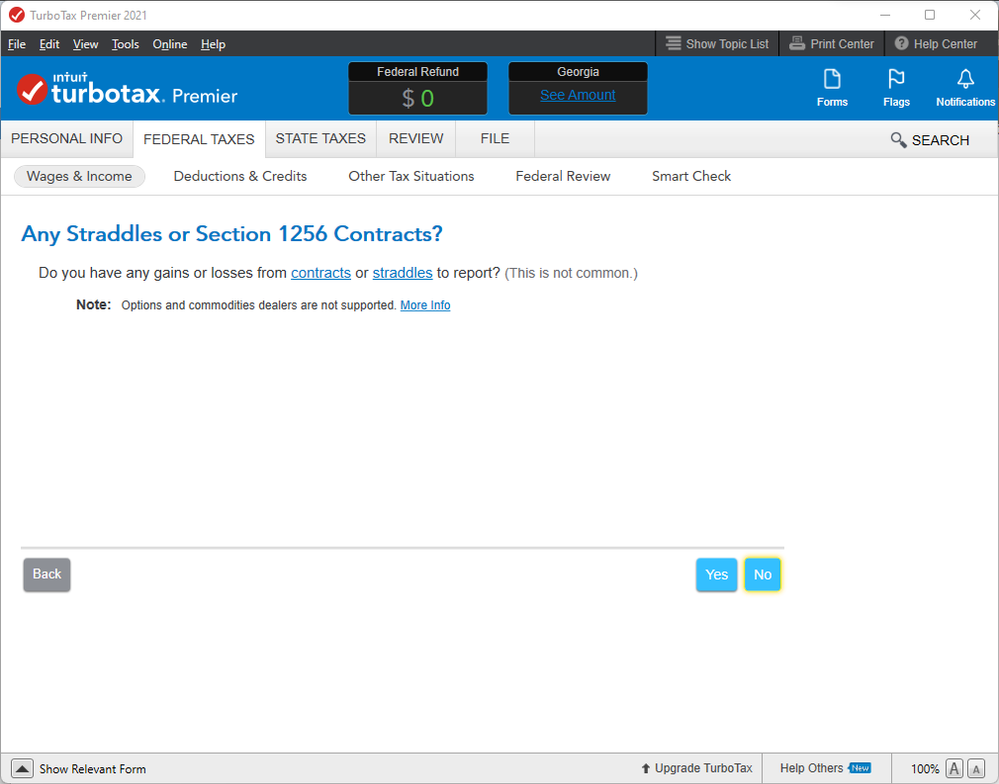Open the File menu
This screenshot has height=784, width=999.
[x=17, y=44]
